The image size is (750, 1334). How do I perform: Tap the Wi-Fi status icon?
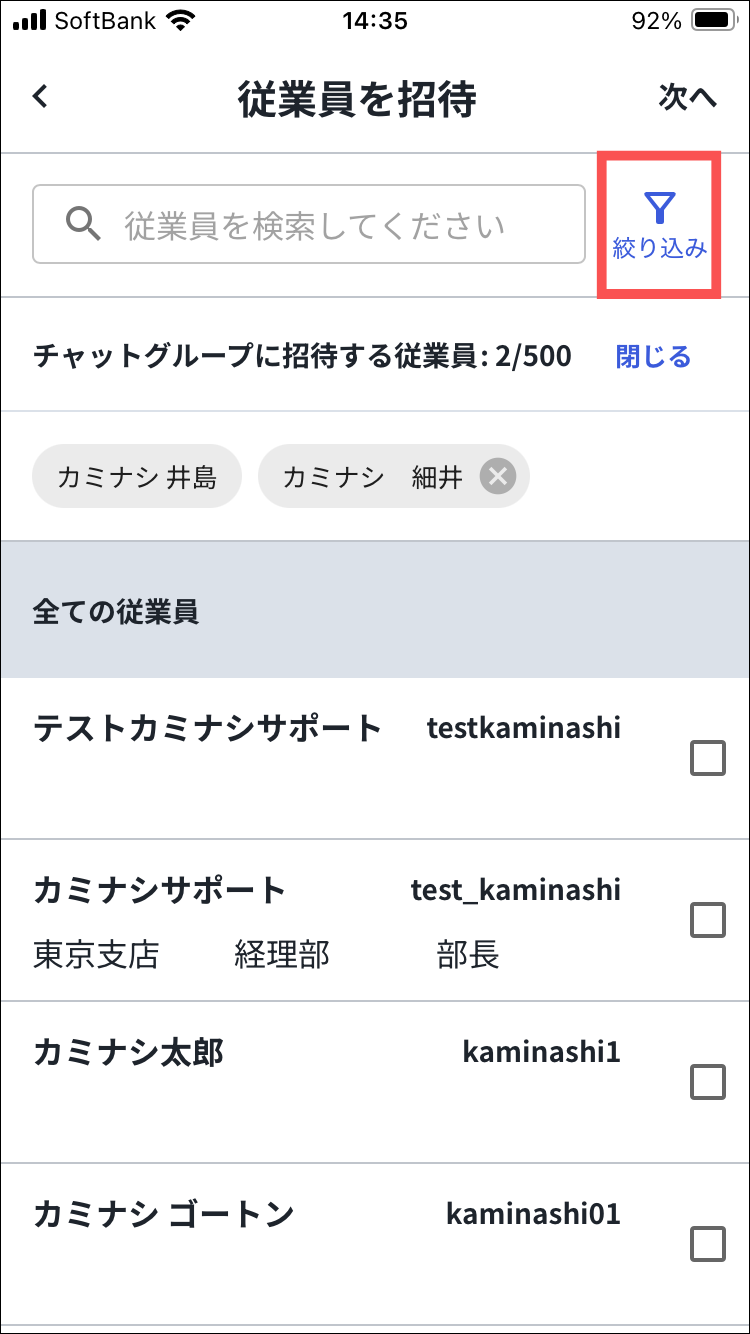[x=181, y=21]
